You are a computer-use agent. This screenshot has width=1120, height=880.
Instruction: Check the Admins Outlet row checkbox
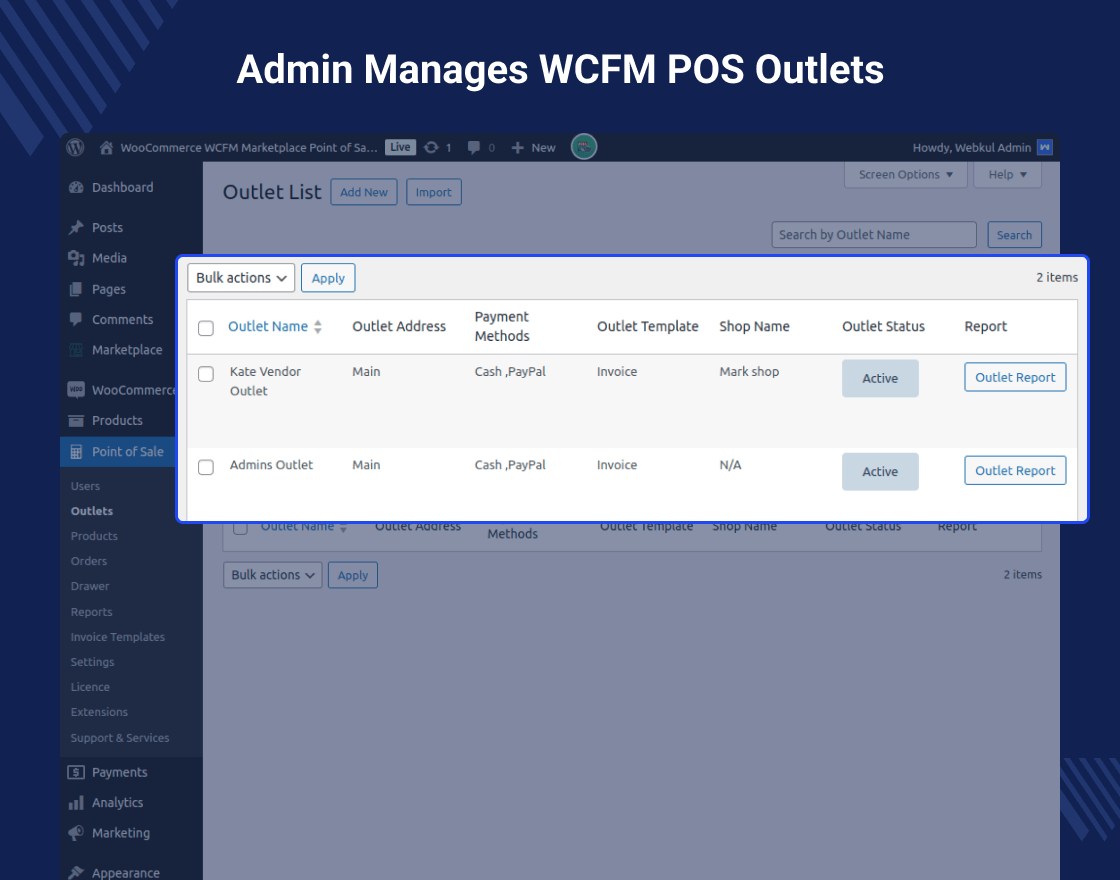coord(206,467)
